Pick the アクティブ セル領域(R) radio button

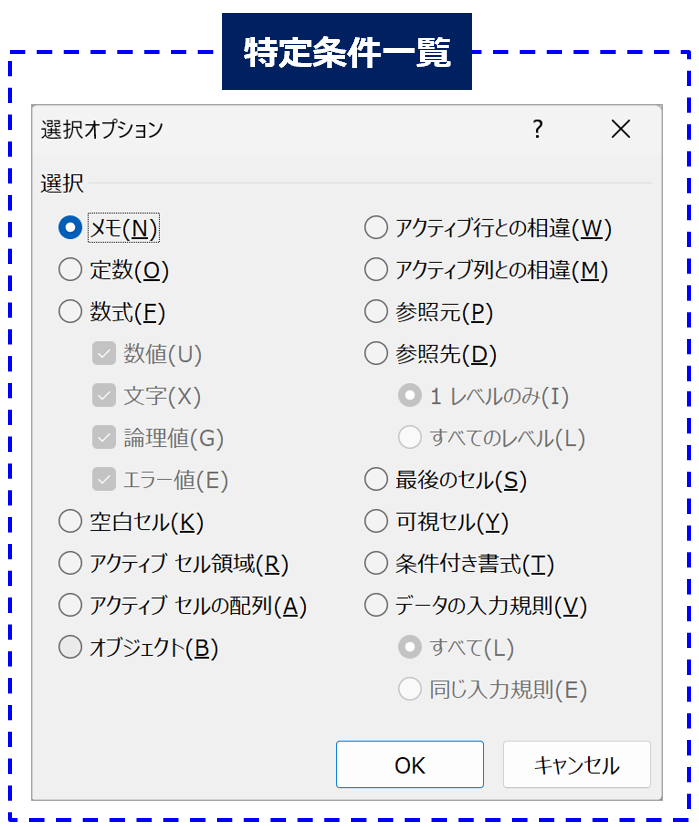click(x=70, y=563)
